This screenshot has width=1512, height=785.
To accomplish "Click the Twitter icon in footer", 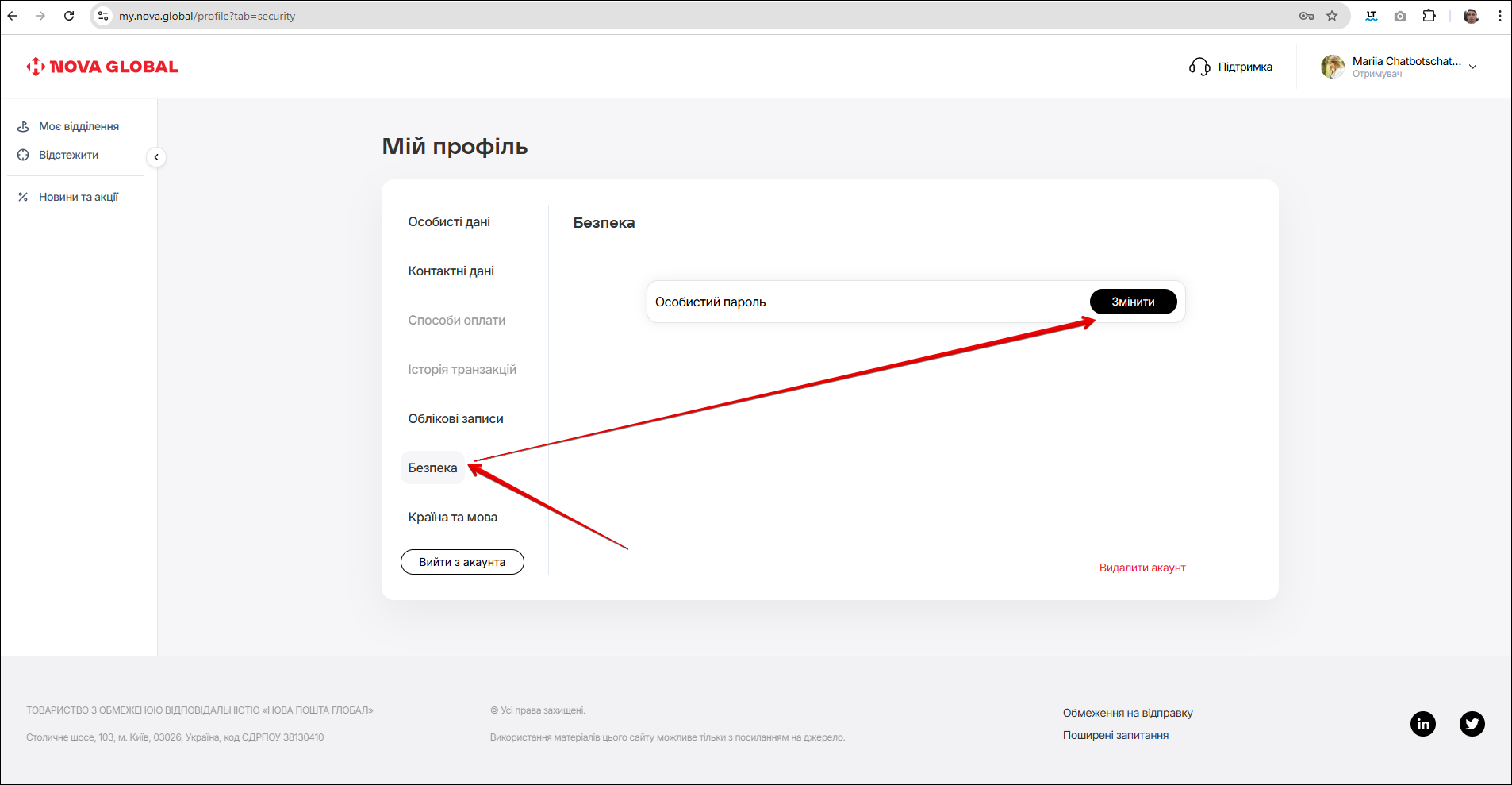I will 1472,723.
